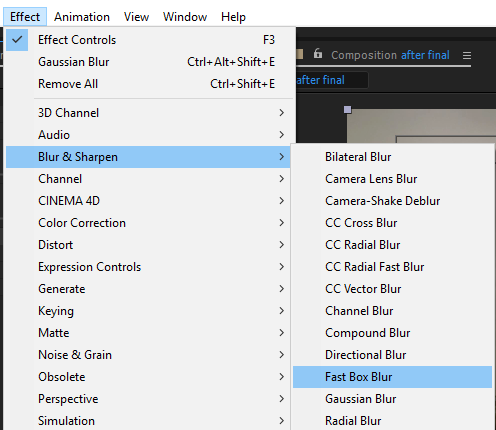Open the Animation menu
Screen dimensions: 496x430
(82, 17)
